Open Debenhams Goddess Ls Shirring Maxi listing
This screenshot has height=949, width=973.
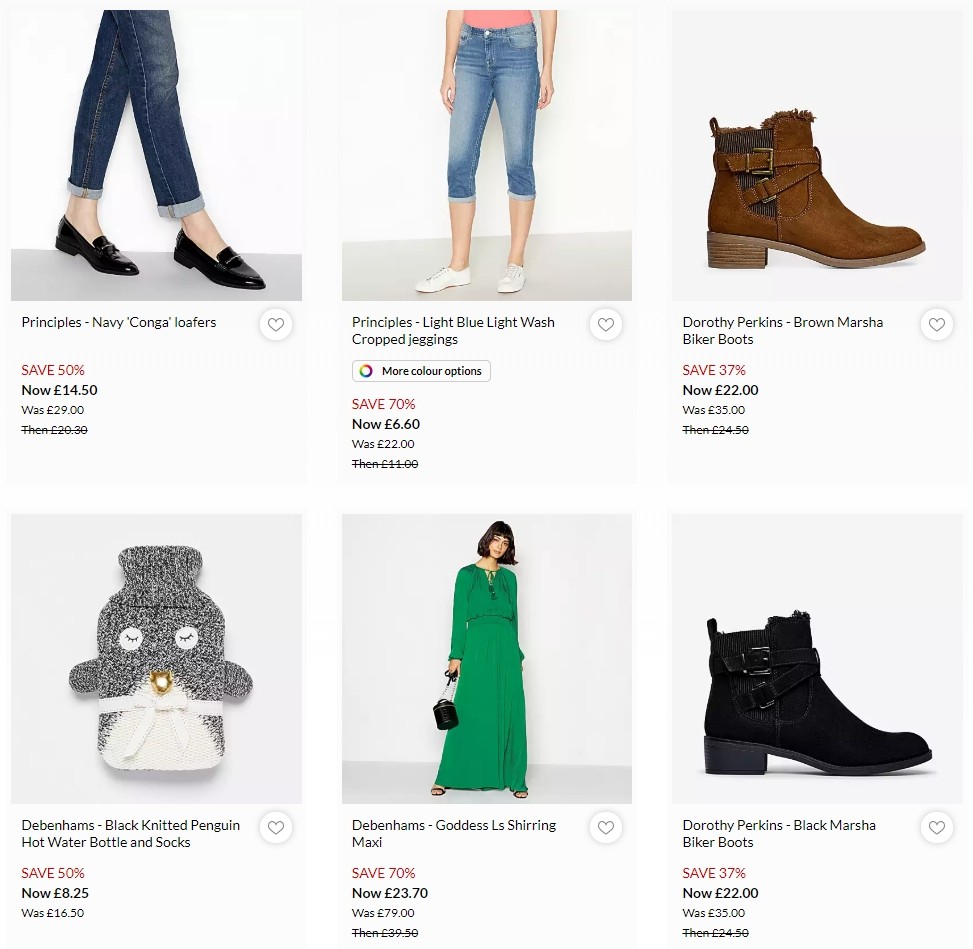pyautogui.click(x=453, y=833)
